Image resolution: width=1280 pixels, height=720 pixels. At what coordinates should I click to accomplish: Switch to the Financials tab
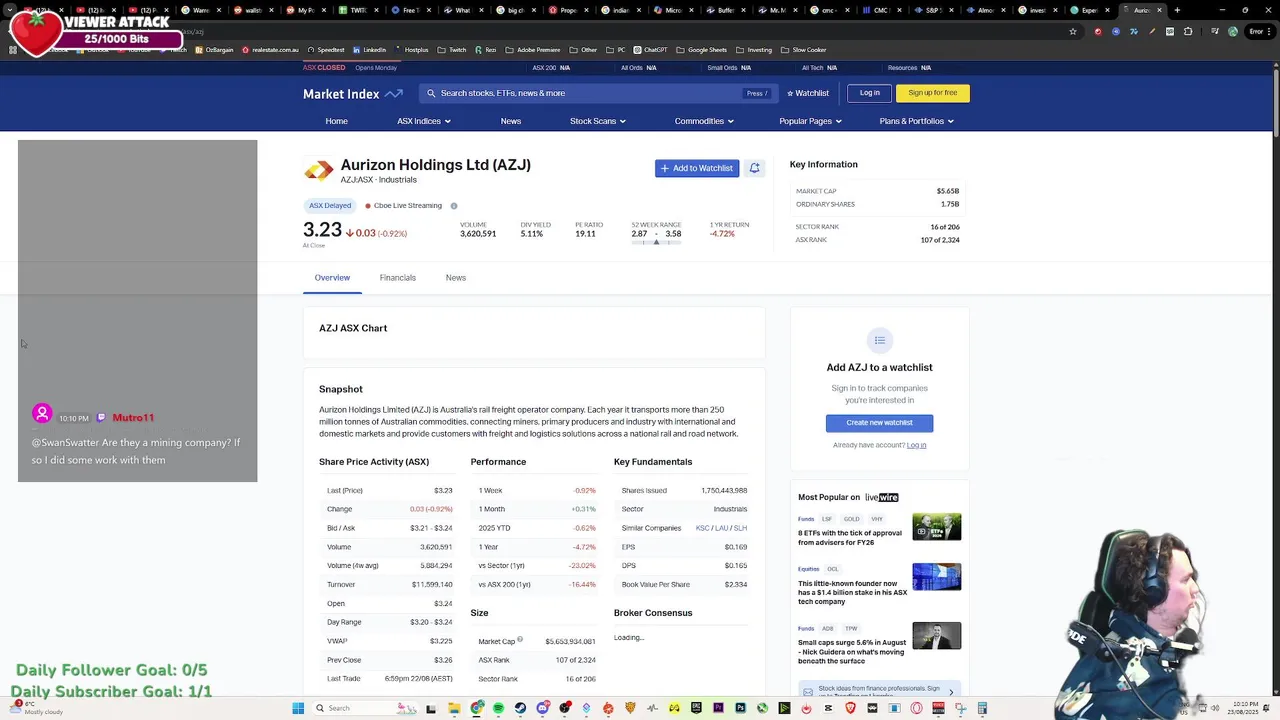397,278
